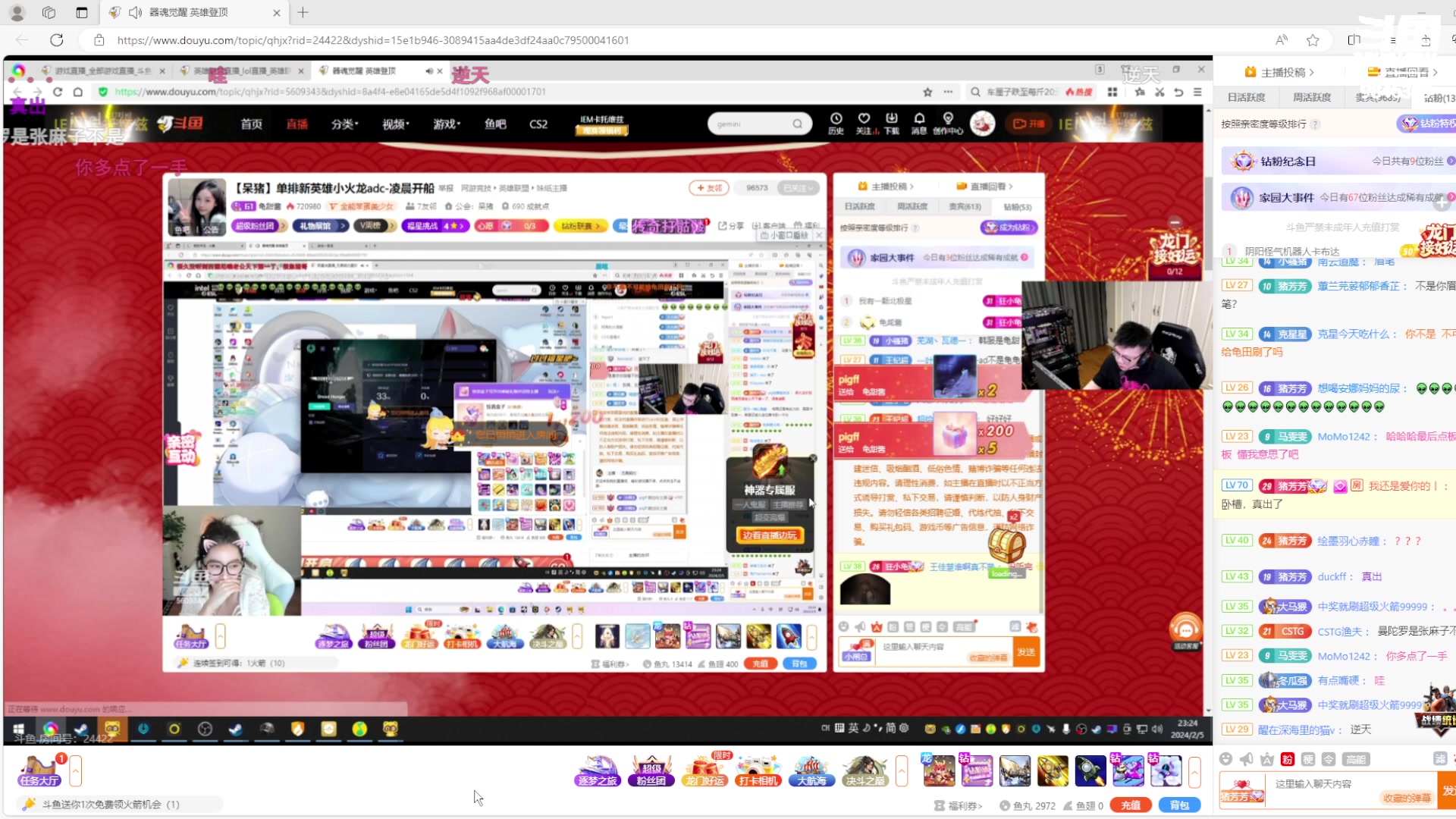Image resolution: width=1456 pixels, height=819 pixels.
Task: Switch to 周活跃度 tab
Action: click(x=1312, y=98)
